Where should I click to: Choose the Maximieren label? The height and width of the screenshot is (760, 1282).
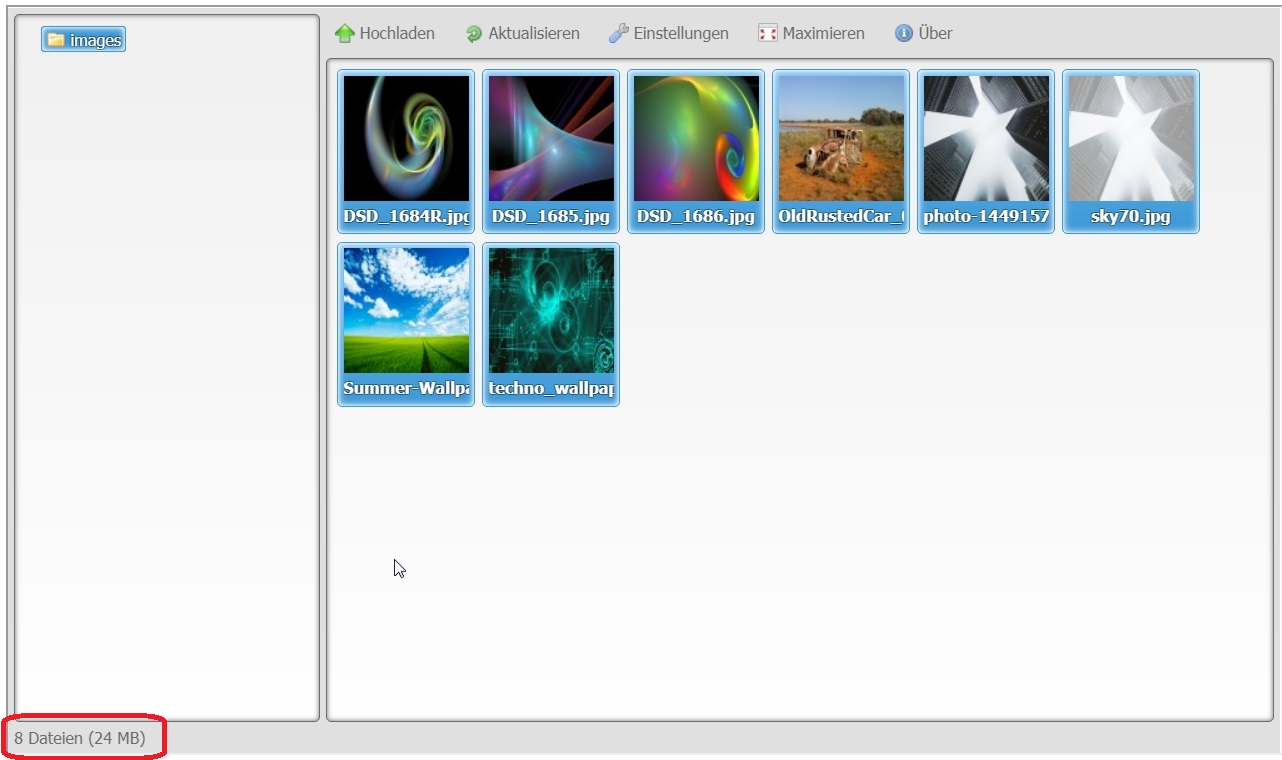824,33
